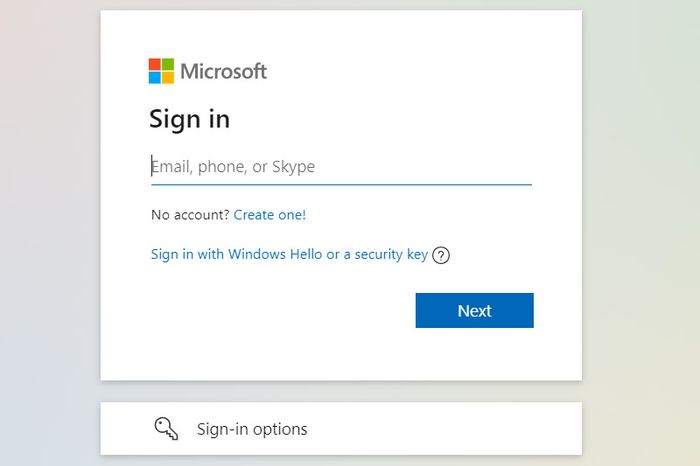Click the No account? text
This screenshot has width=700, height=466.
(x=190, y=215)
